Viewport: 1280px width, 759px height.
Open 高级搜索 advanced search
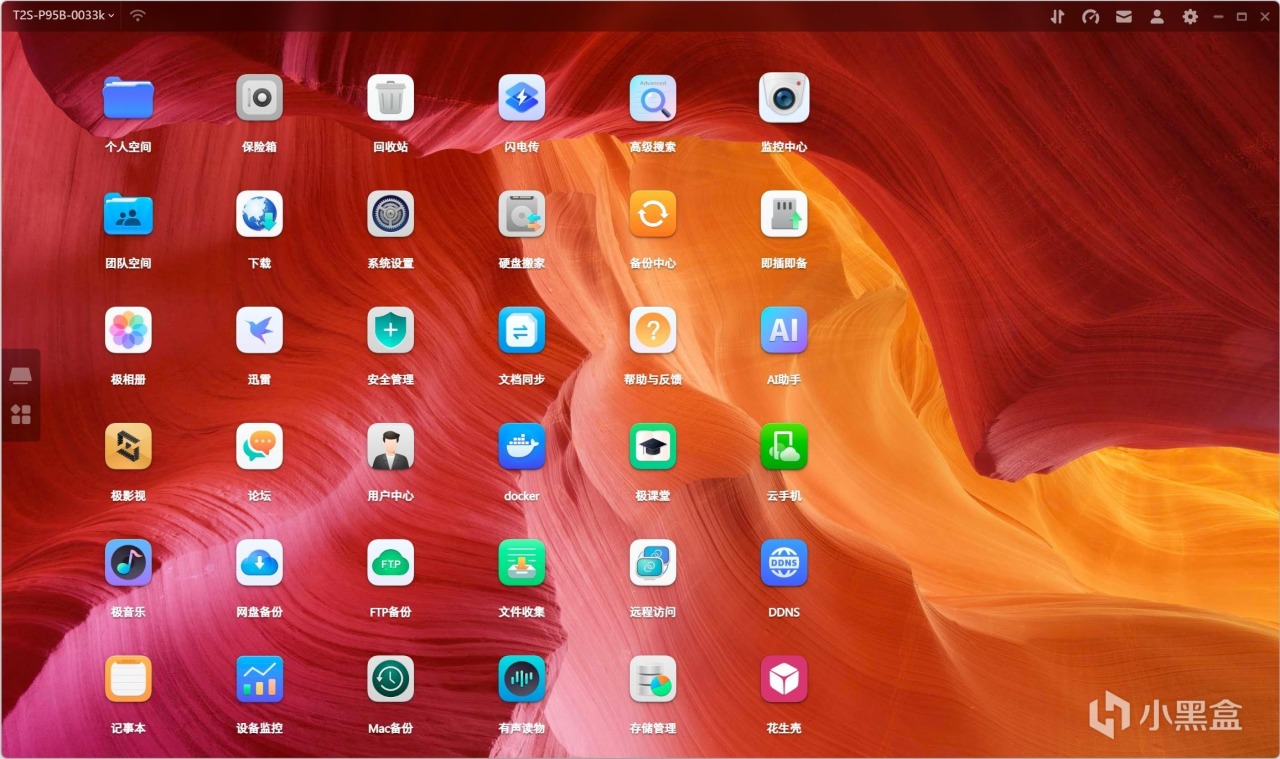click(653, 98)
